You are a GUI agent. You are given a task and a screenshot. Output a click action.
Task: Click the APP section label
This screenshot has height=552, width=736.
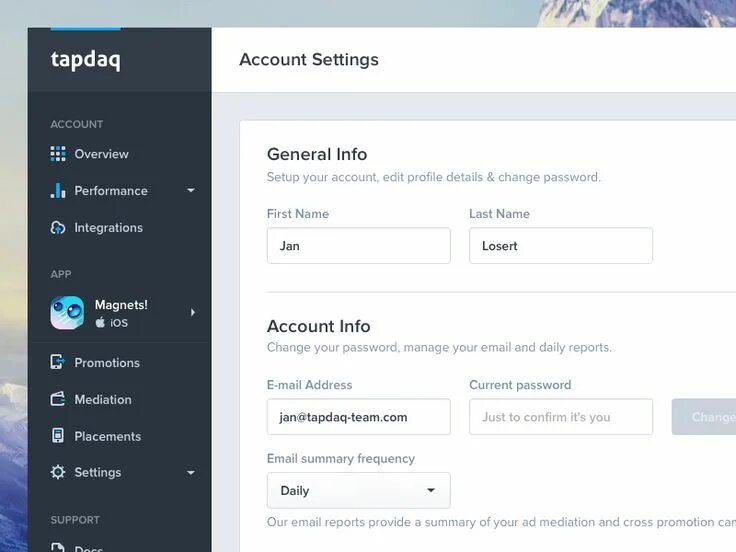pos(61,274)
